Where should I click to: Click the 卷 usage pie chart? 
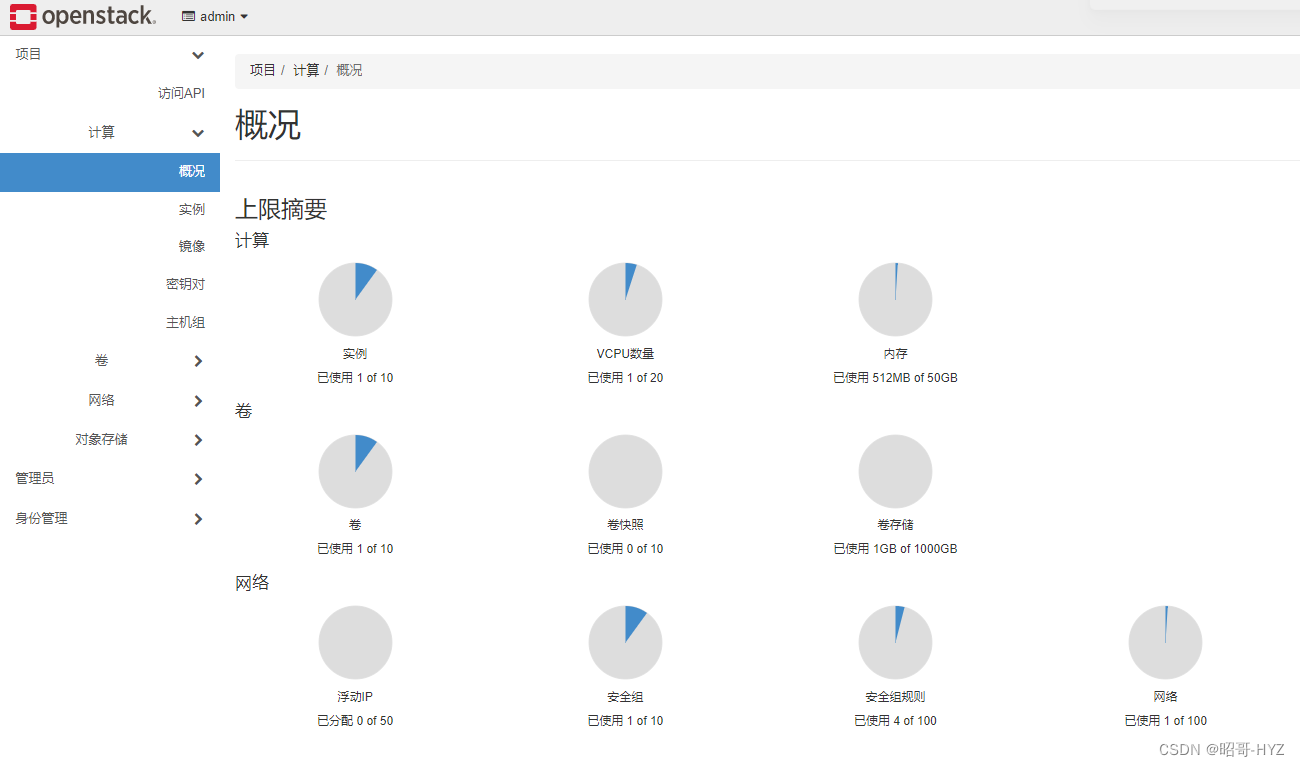[355, 471]
